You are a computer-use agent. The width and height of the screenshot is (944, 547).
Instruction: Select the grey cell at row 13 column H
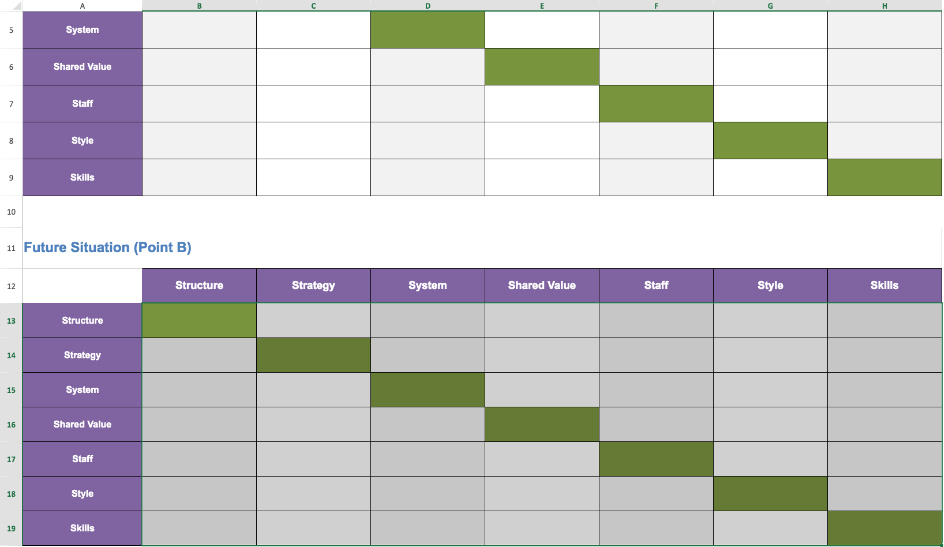tap(884, 321)
